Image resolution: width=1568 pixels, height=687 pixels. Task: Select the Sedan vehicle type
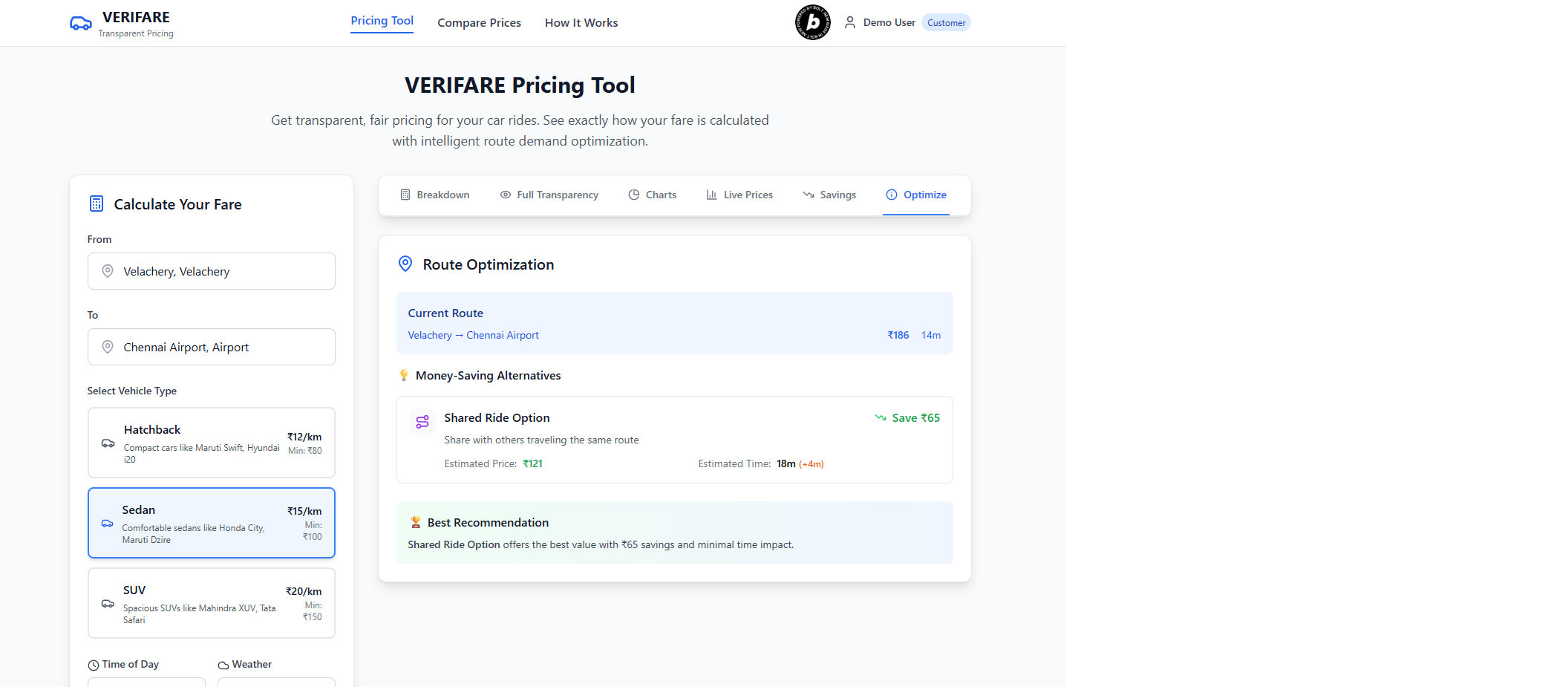(x=212, y=523)
